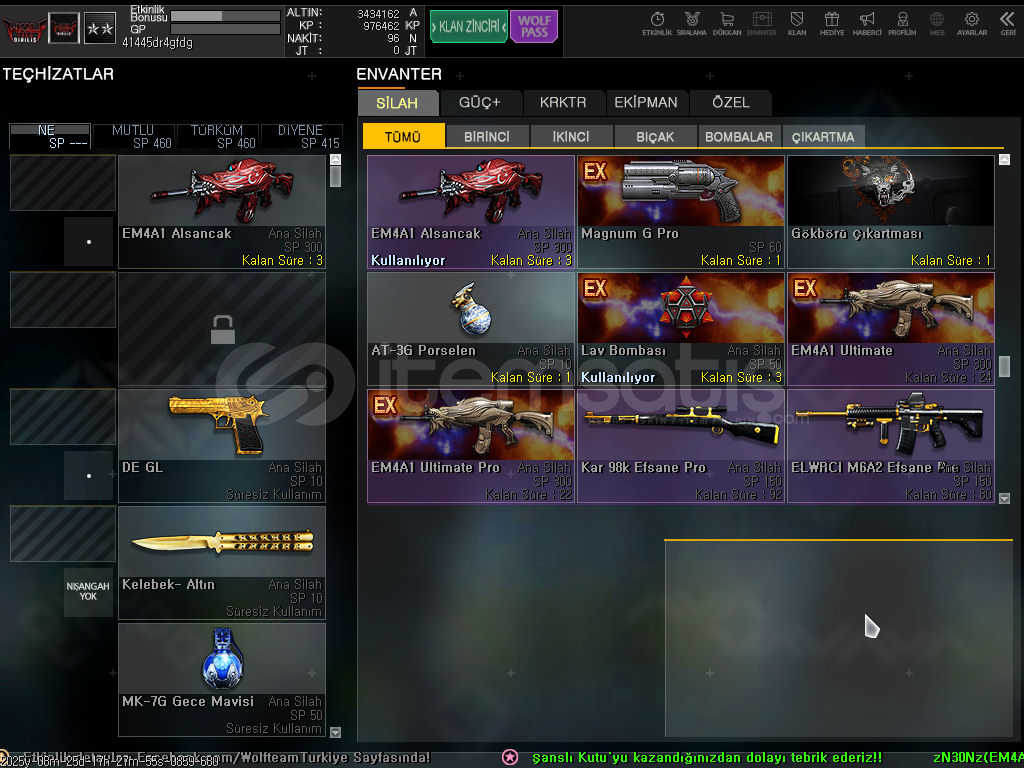Screen dimensions: 1024x768
Task: Select the TÜRKÜM SP 460 loadout
Action: [x=217, y=136]
